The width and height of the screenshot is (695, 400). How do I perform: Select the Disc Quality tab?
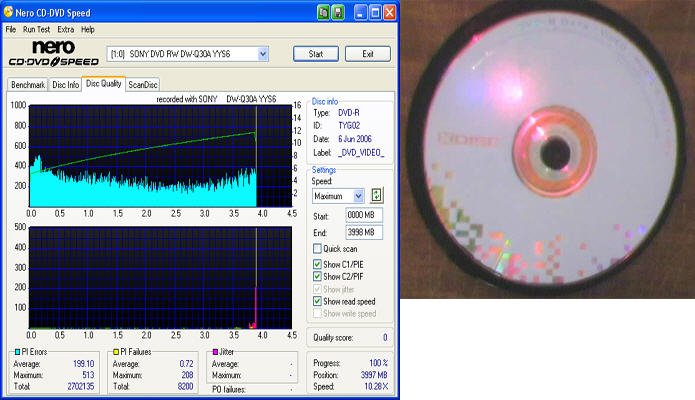tap(103, 83)
